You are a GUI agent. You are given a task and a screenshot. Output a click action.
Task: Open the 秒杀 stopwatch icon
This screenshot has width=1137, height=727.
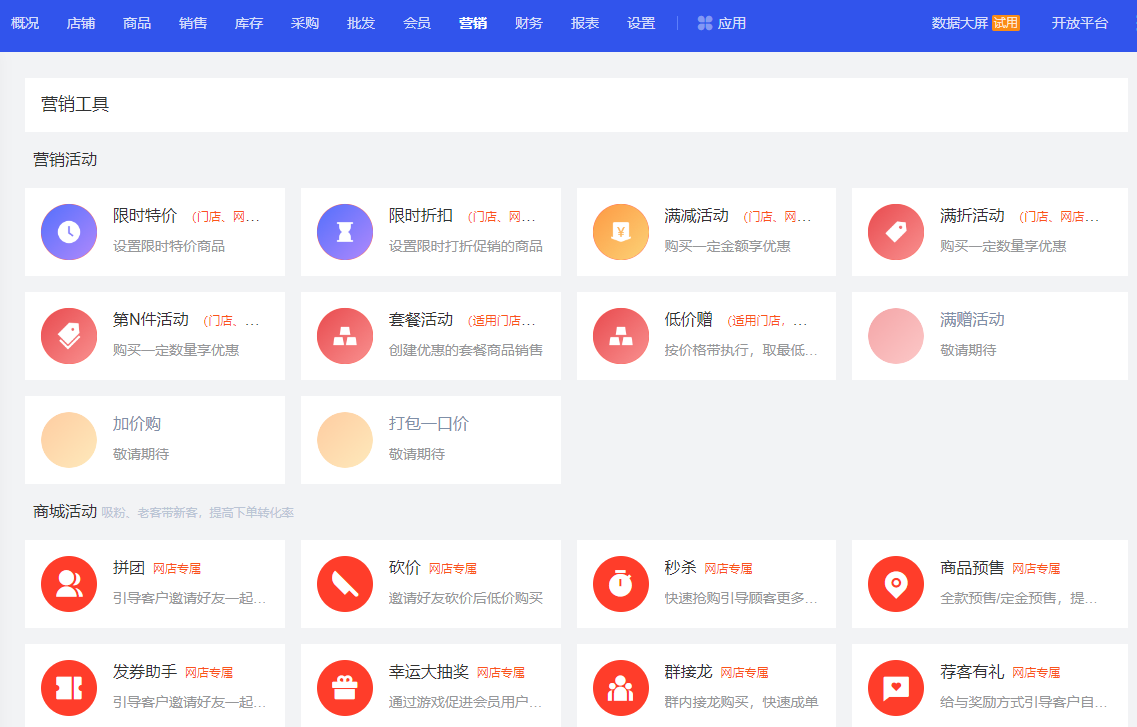[620, 584]
